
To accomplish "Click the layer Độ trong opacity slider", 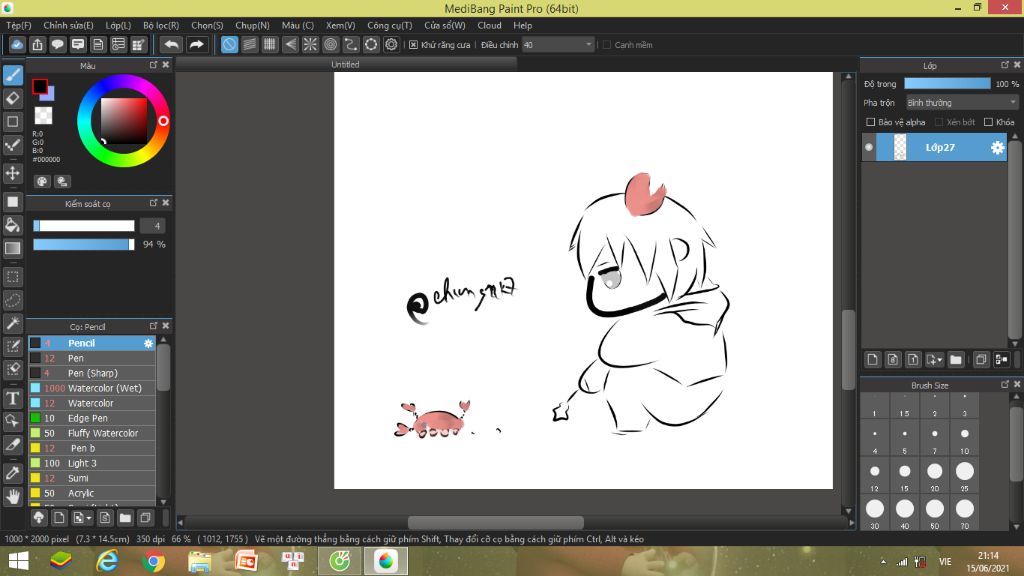I will pyautogui.click(x=947, y=84).
